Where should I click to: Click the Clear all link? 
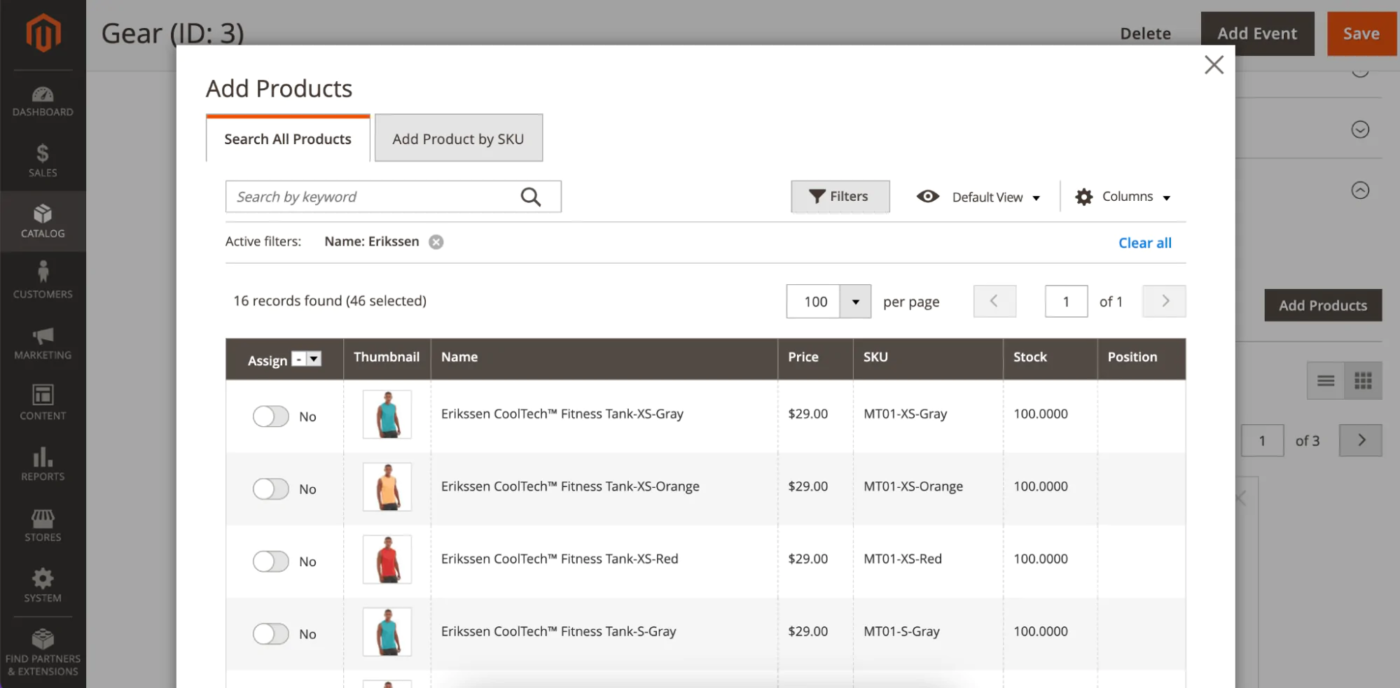point(1144,243)
